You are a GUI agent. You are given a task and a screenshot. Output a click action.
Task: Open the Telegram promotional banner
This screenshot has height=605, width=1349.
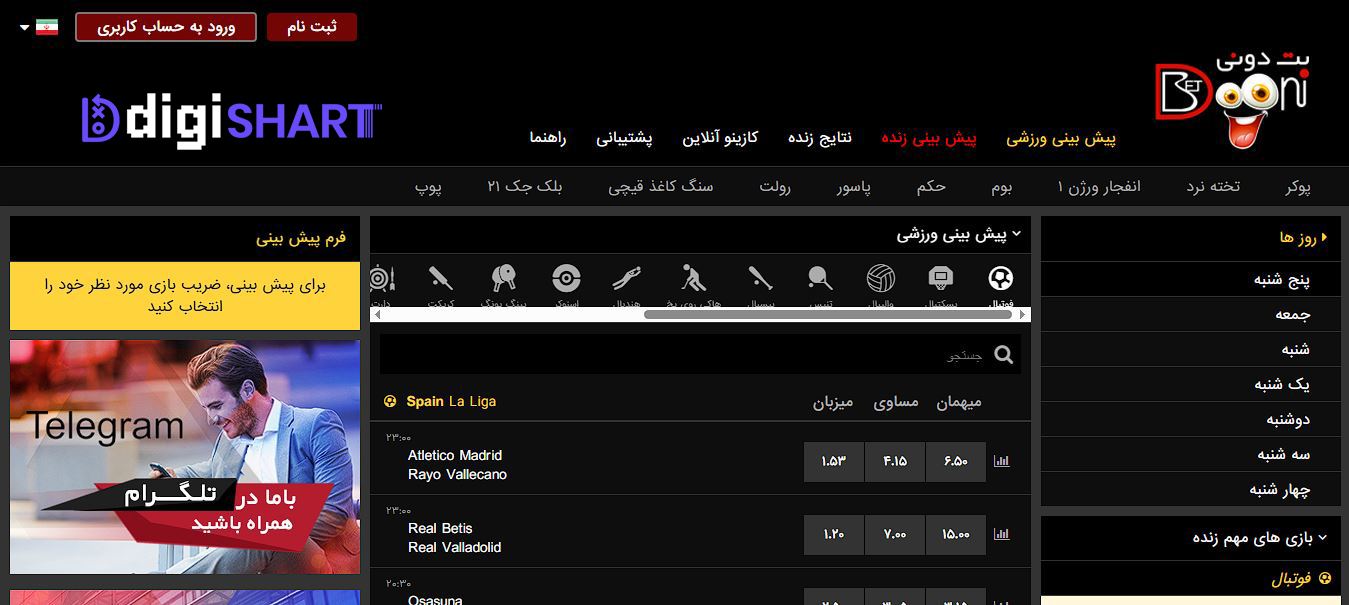[185, 457]
